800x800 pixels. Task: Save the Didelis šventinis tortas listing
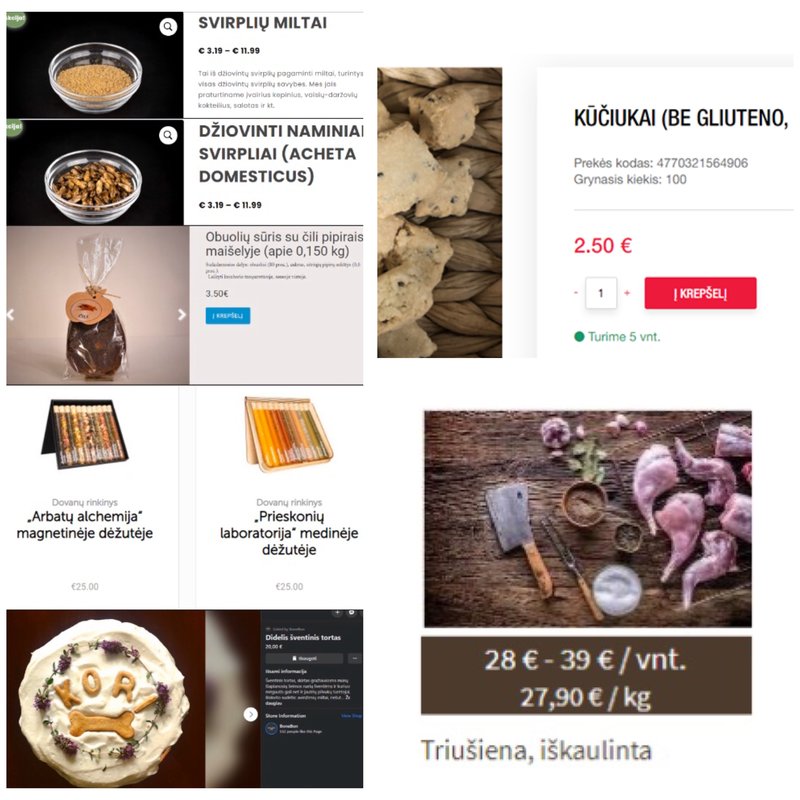pos(305,658)
